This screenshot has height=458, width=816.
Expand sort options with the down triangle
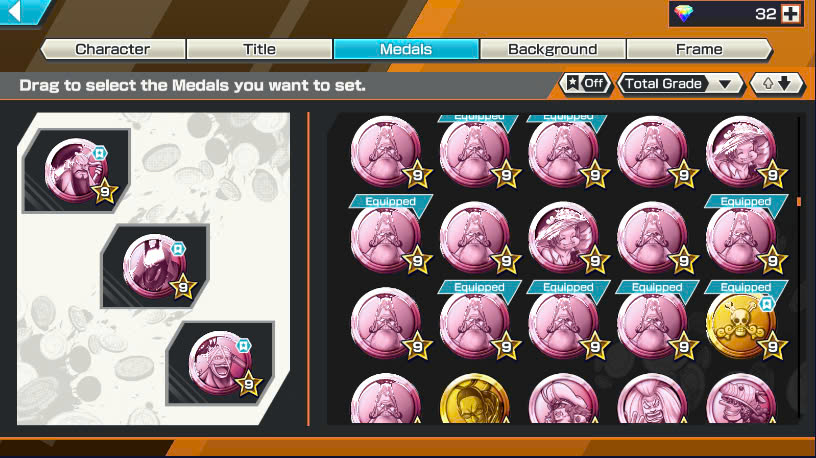coord(724,84)
